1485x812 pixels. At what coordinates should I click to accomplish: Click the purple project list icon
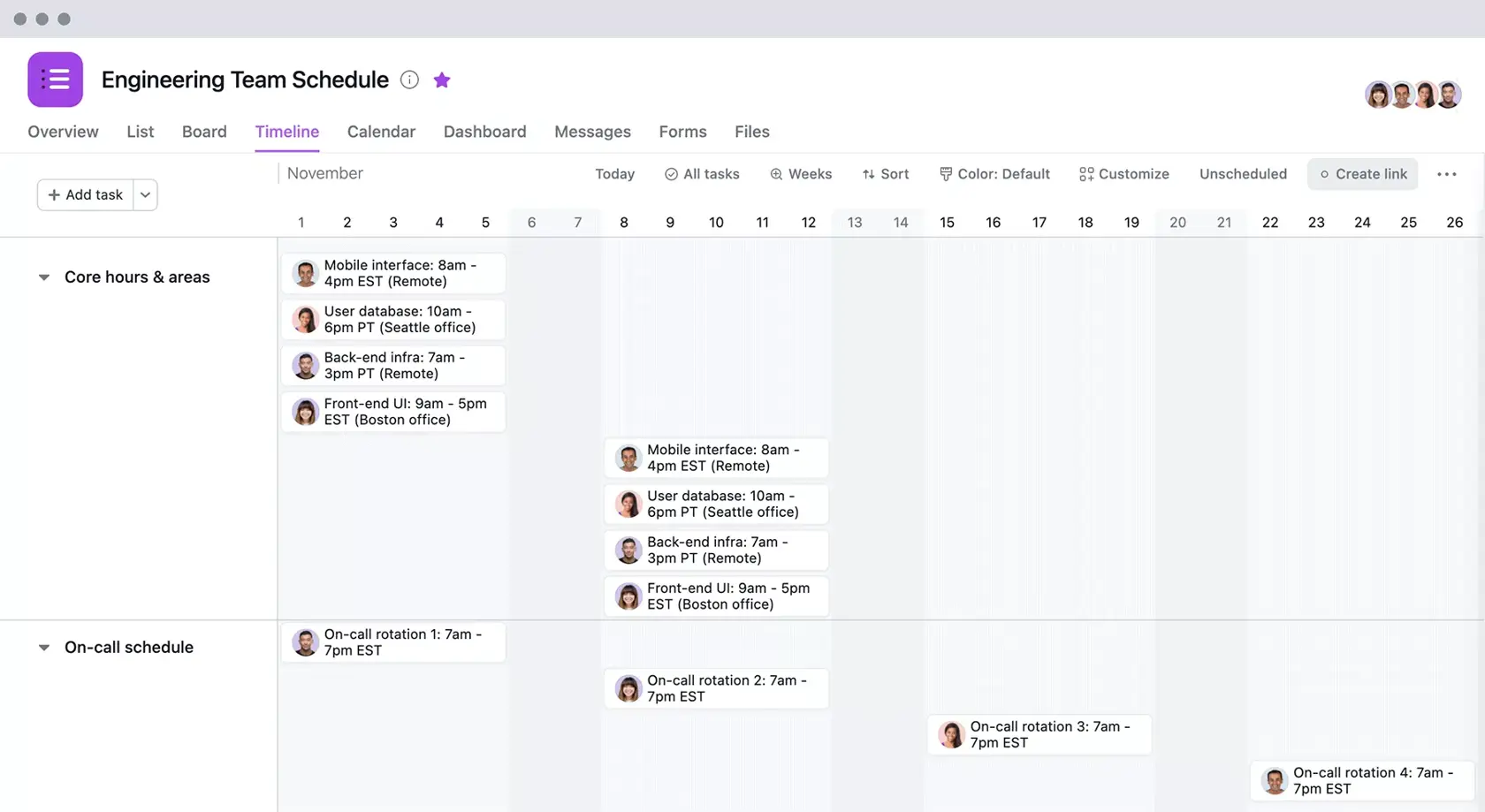[55, 79]
